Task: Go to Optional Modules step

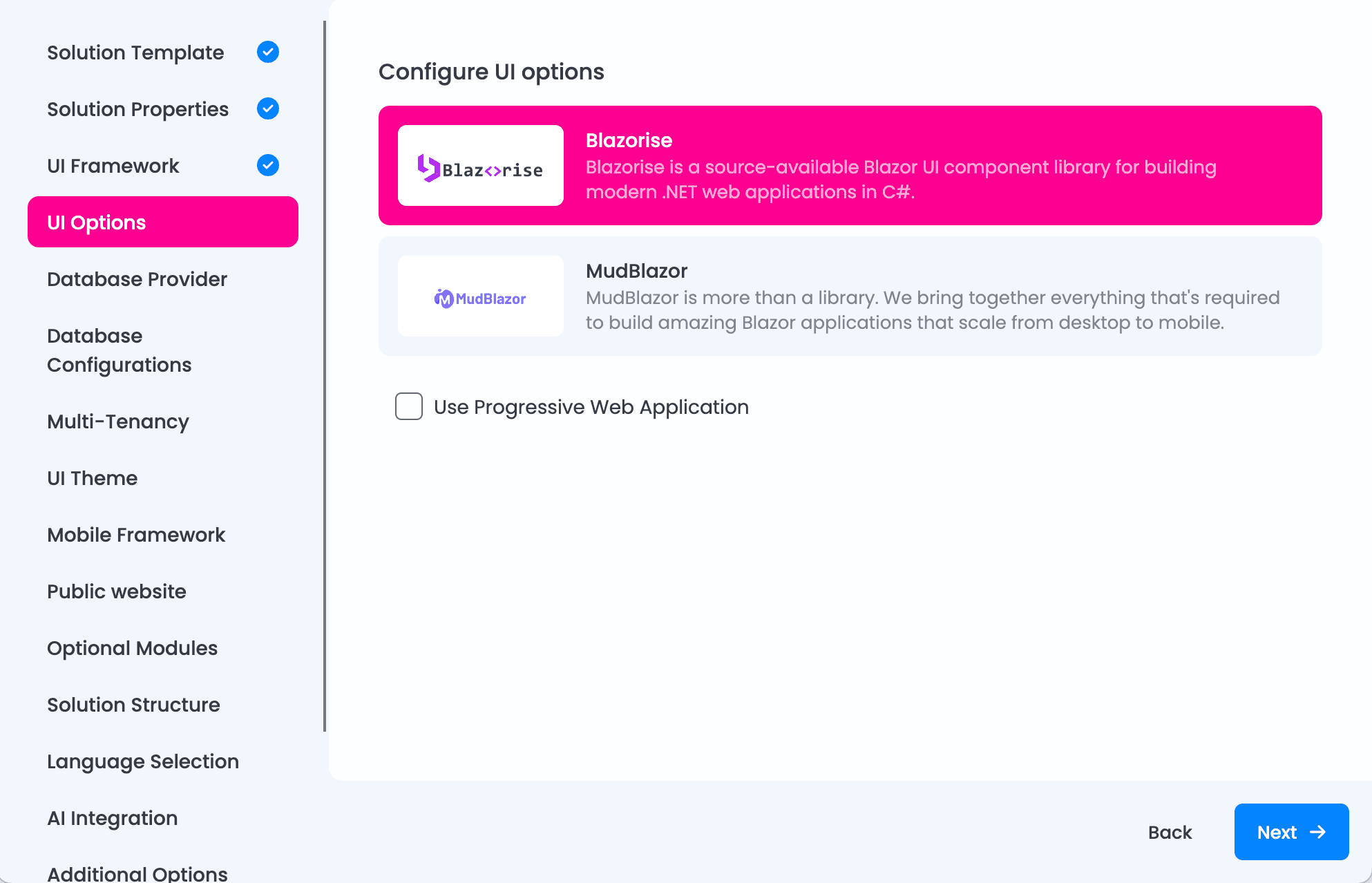Action: [x=163, y=648]
